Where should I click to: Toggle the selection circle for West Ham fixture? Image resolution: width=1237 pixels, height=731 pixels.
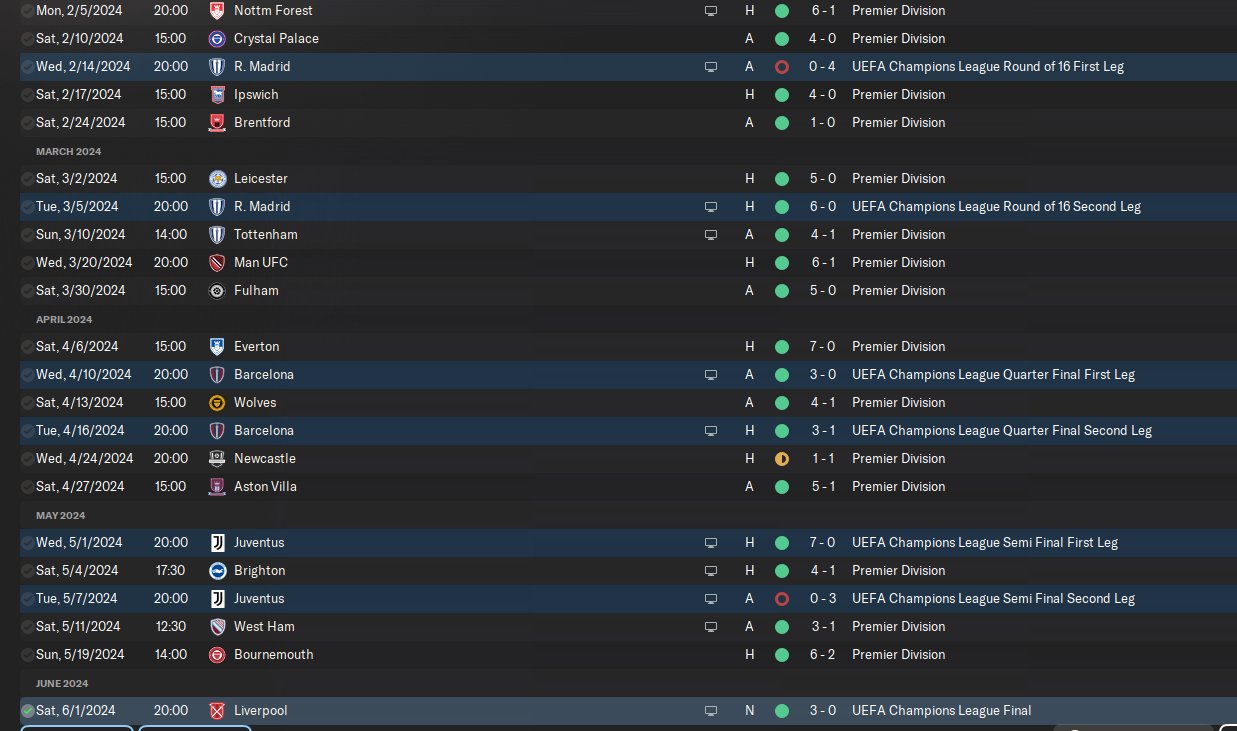pos(28,626)
